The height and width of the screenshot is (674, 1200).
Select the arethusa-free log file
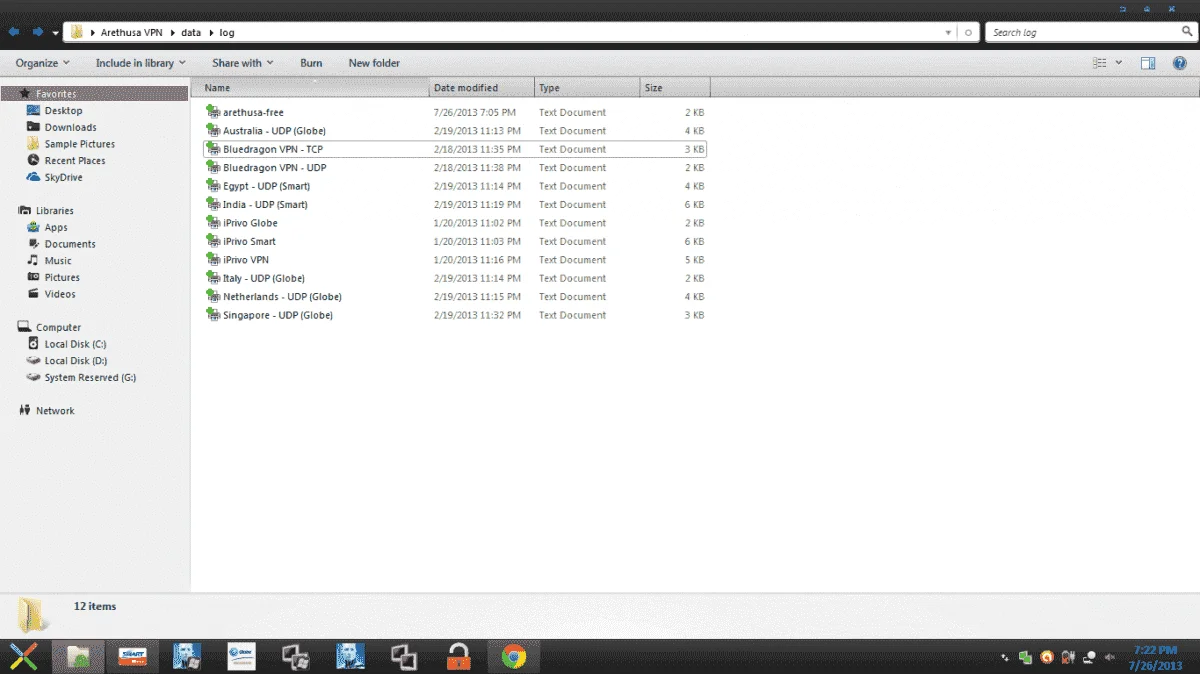pyautogui.click(x=253, y=113)
